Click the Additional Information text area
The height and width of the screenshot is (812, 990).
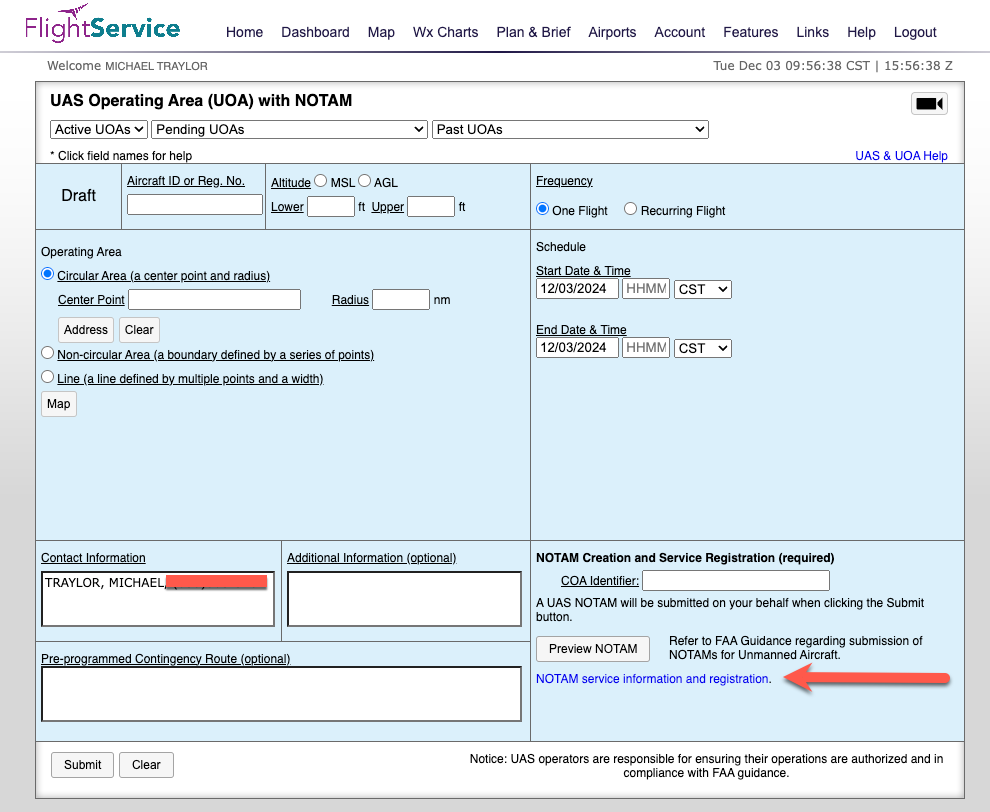coord(404,599)
